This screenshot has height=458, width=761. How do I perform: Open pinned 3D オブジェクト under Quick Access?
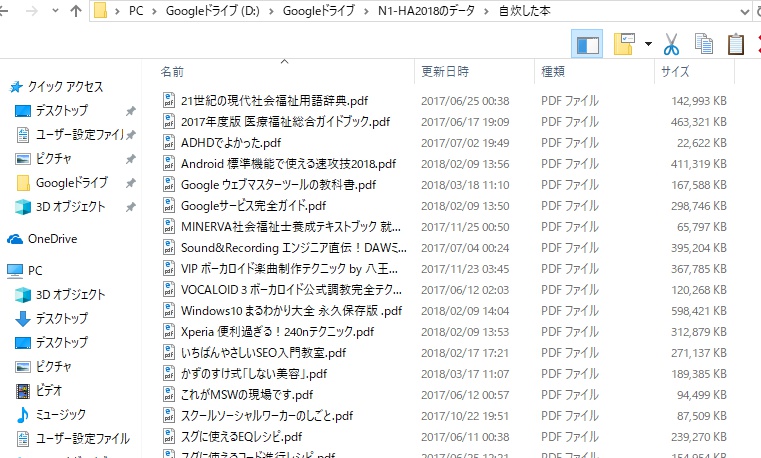(70, 207)
